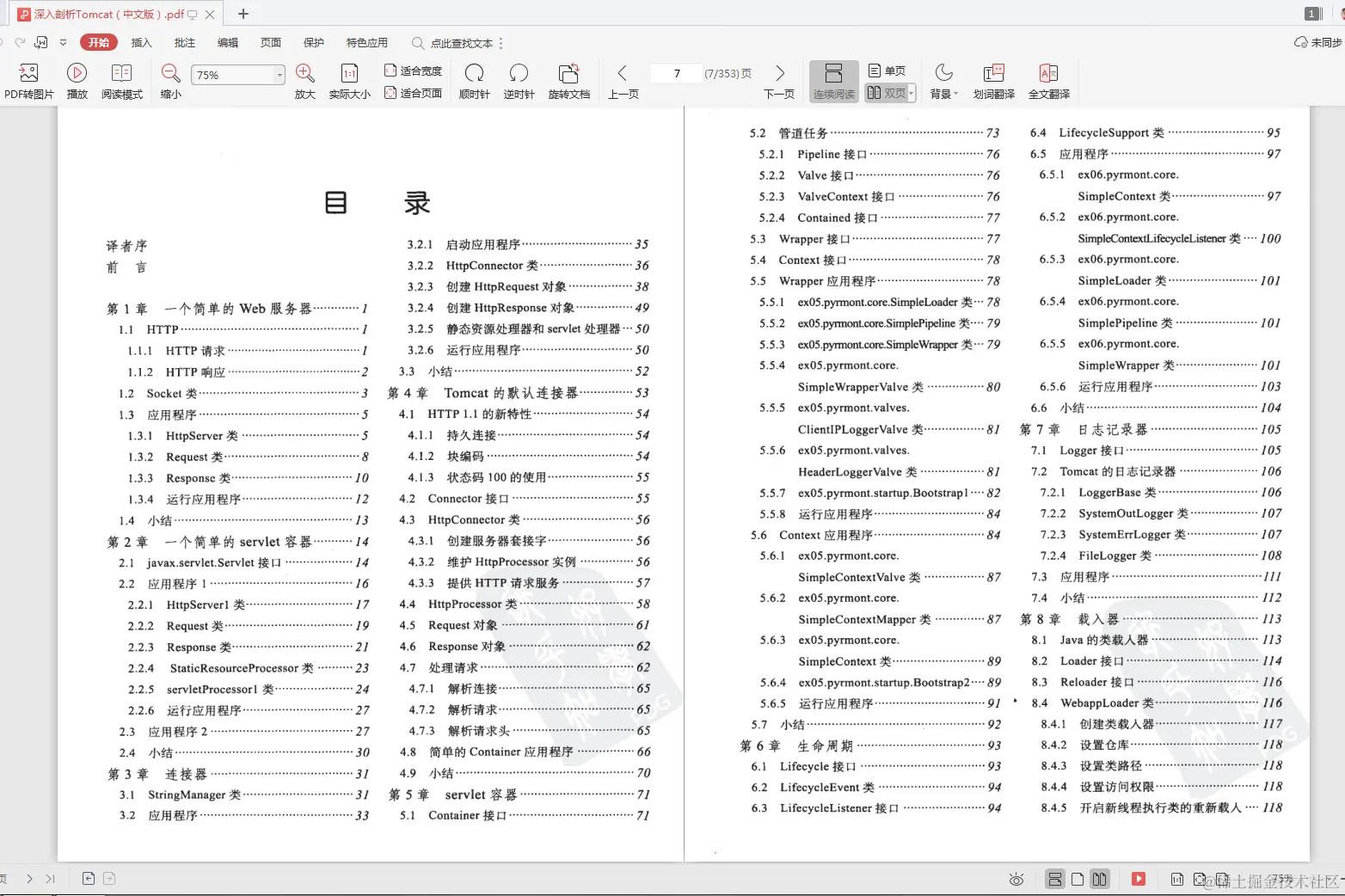Open the 页面 page tab

(270, 42)
